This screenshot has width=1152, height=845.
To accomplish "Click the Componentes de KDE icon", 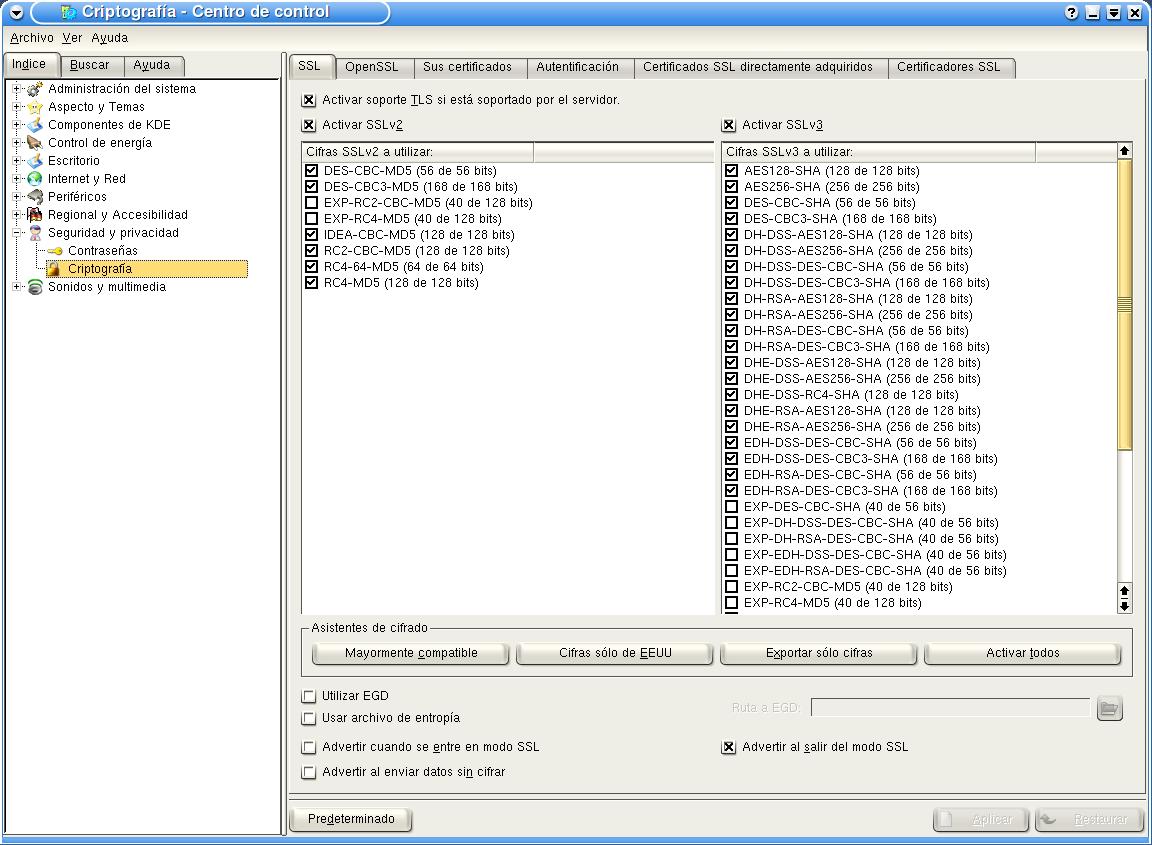I will click(35, 125).
